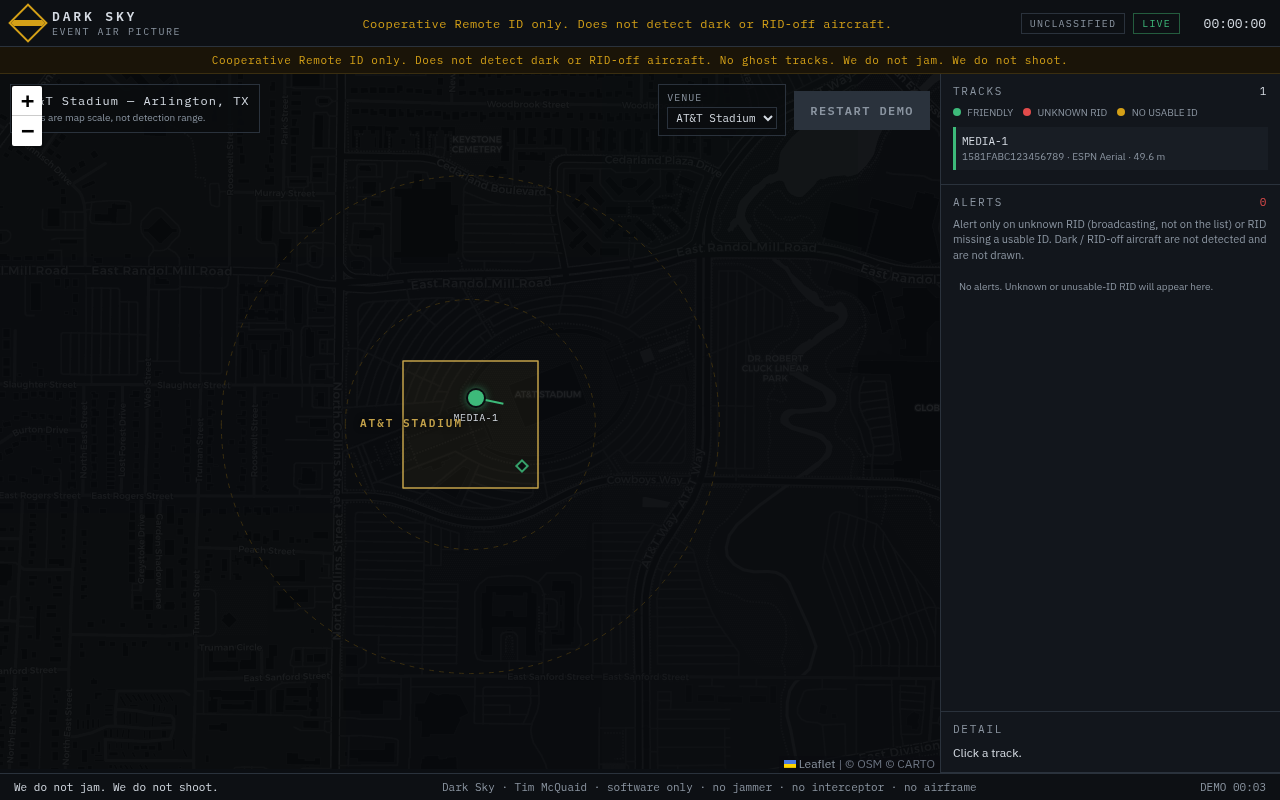Select the MEDIA-1 drone marker on map

coord(476,398)
